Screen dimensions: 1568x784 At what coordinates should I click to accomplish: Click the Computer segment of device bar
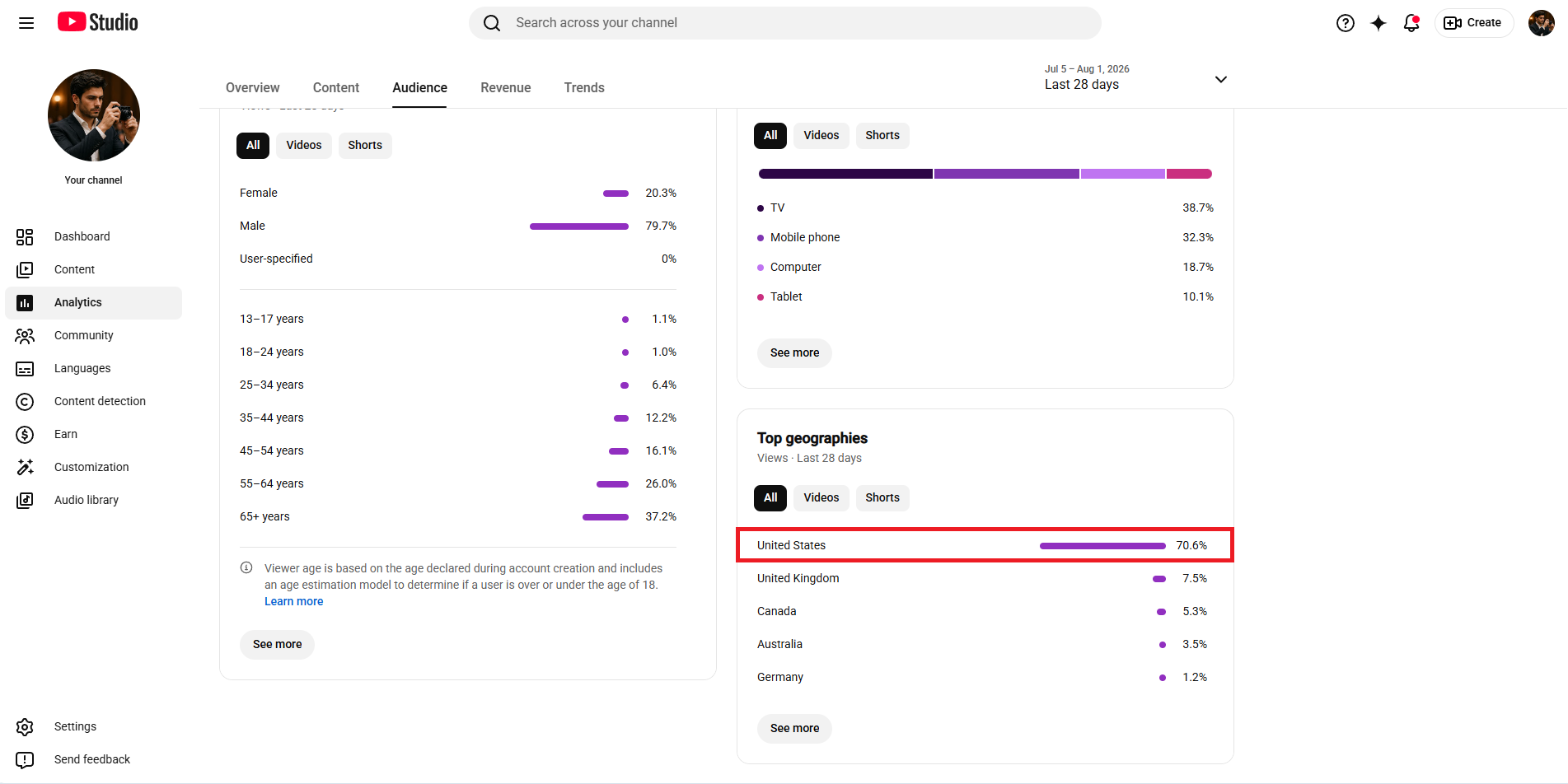[1123, 174]
